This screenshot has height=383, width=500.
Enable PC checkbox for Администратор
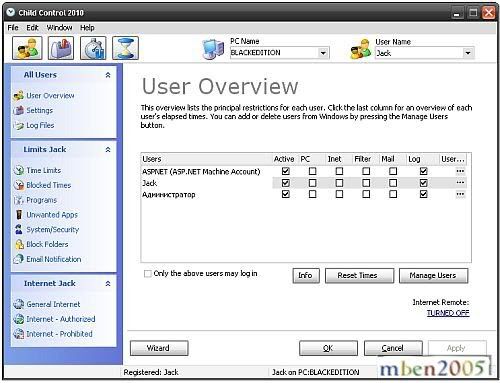click(312, 194)
